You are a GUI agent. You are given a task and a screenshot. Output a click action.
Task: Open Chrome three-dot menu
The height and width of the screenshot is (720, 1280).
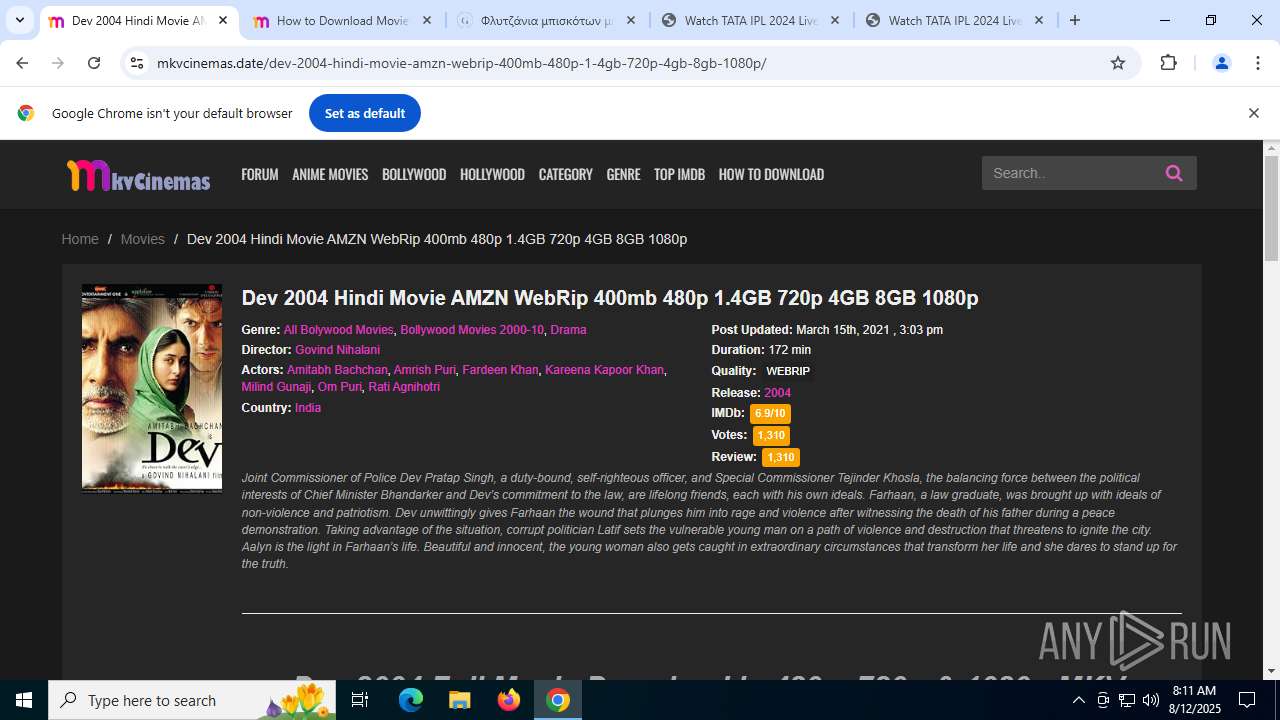click(x=1258, y=63)
